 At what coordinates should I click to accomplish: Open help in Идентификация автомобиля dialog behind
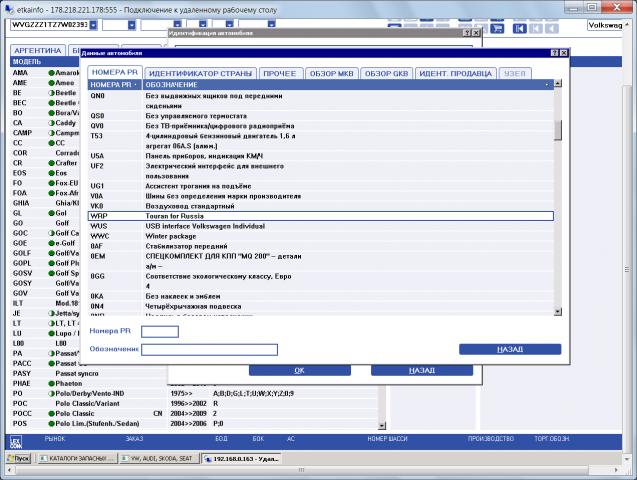pos(467,33)
